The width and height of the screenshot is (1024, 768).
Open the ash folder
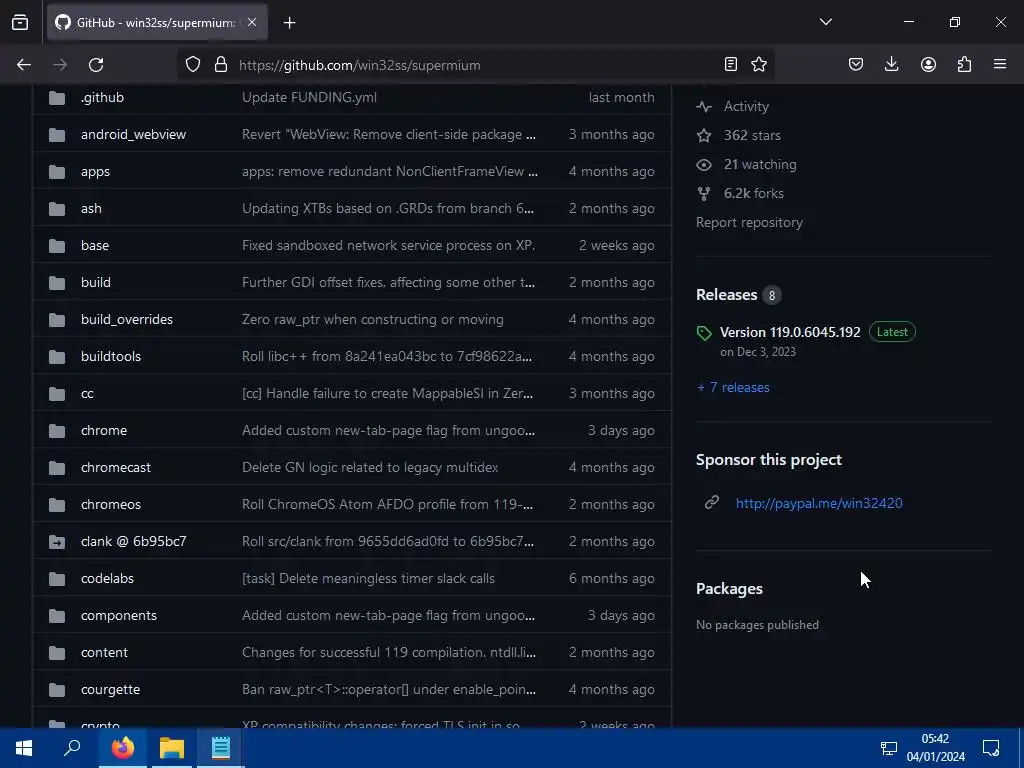pos(91,208)
